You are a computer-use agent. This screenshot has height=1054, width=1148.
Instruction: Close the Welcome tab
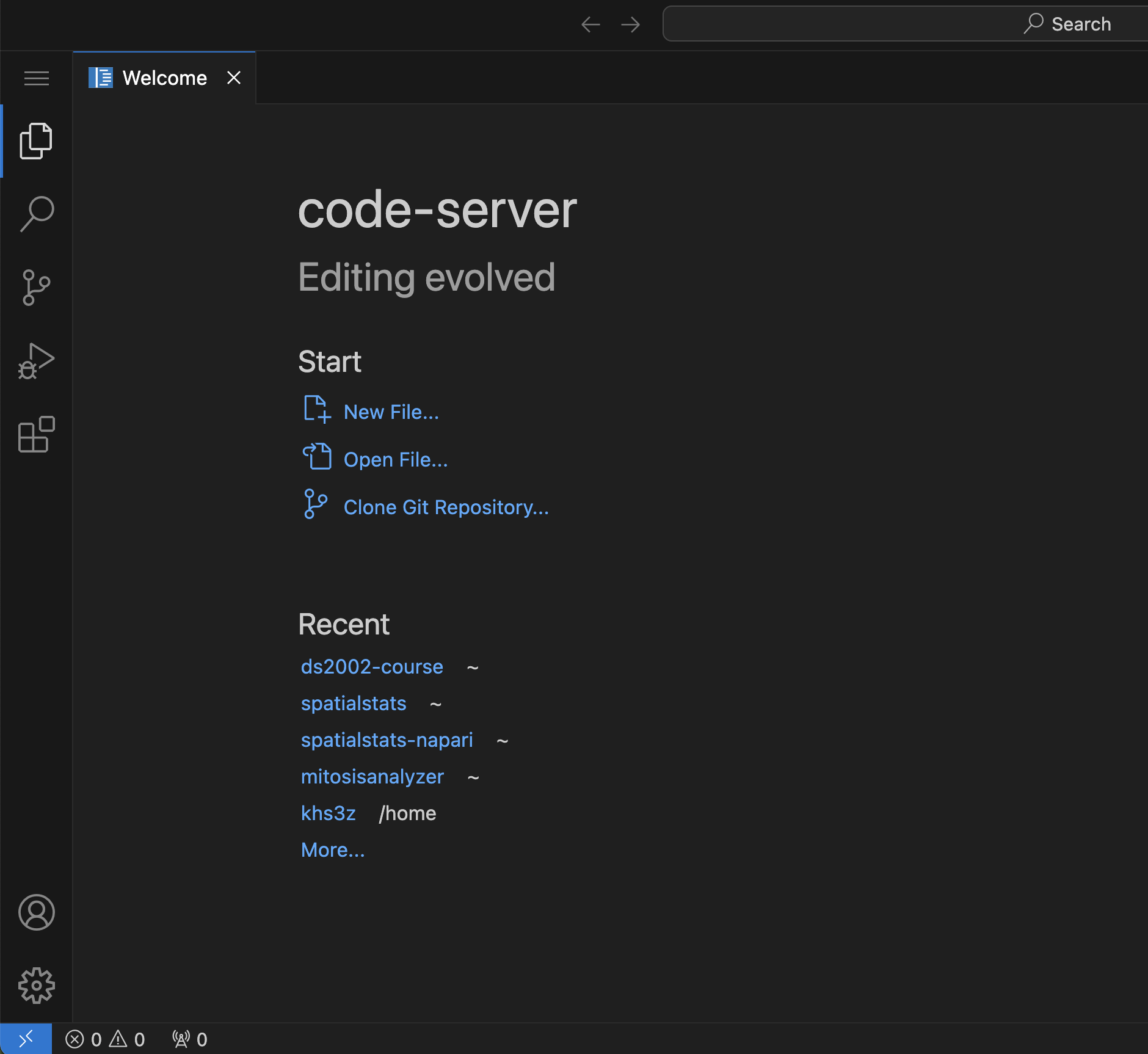(x=234, y=78)
